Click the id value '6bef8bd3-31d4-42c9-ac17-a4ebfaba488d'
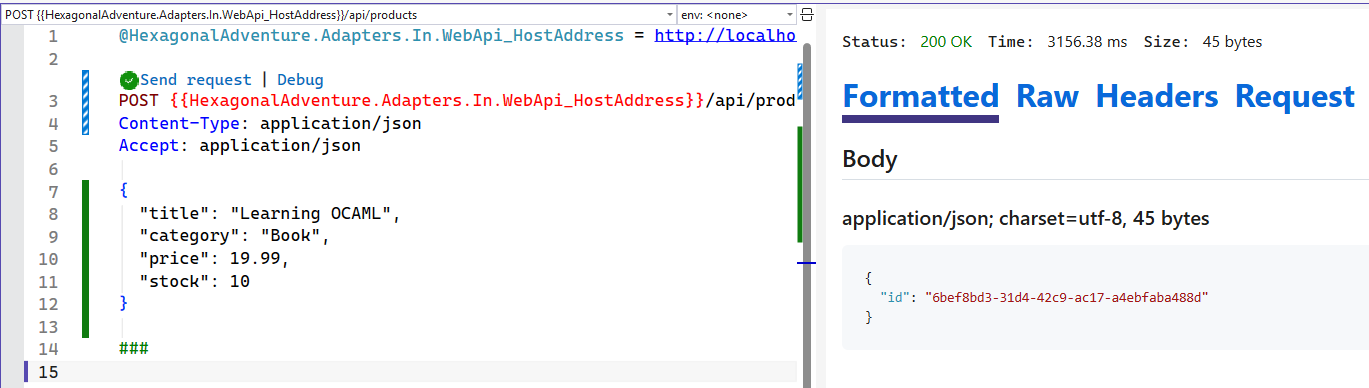The width and height of the screenshot is (1369, 388). tap(1067, 298)
